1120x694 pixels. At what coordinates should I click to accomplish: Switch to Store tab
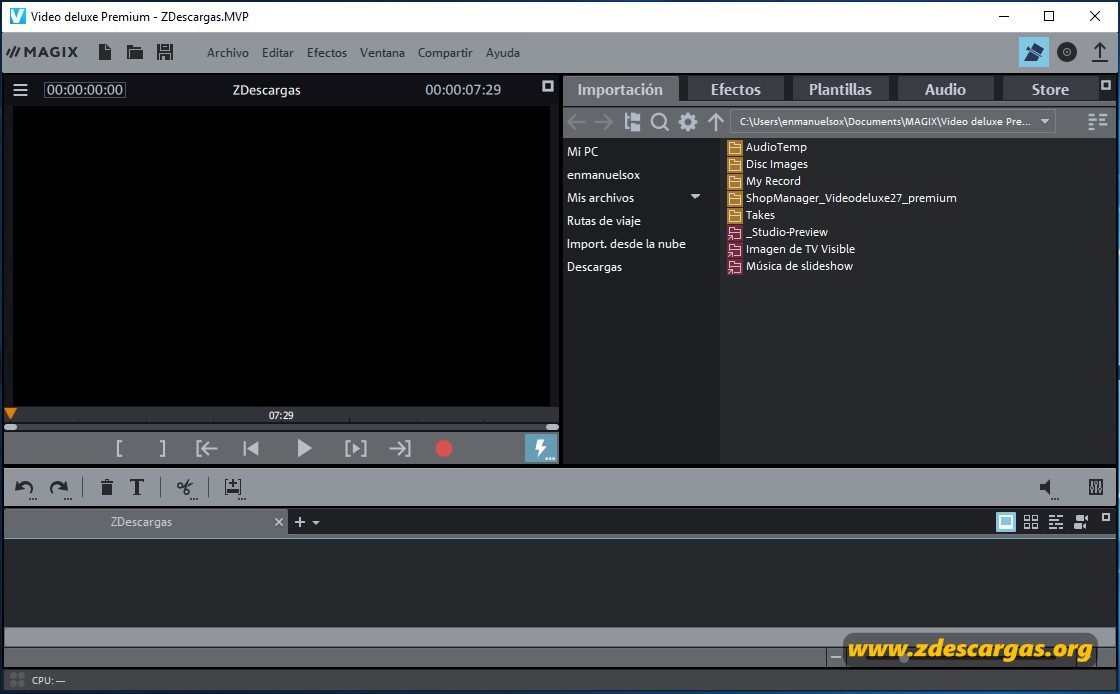pyautogui.click(x=1050, y=89)
